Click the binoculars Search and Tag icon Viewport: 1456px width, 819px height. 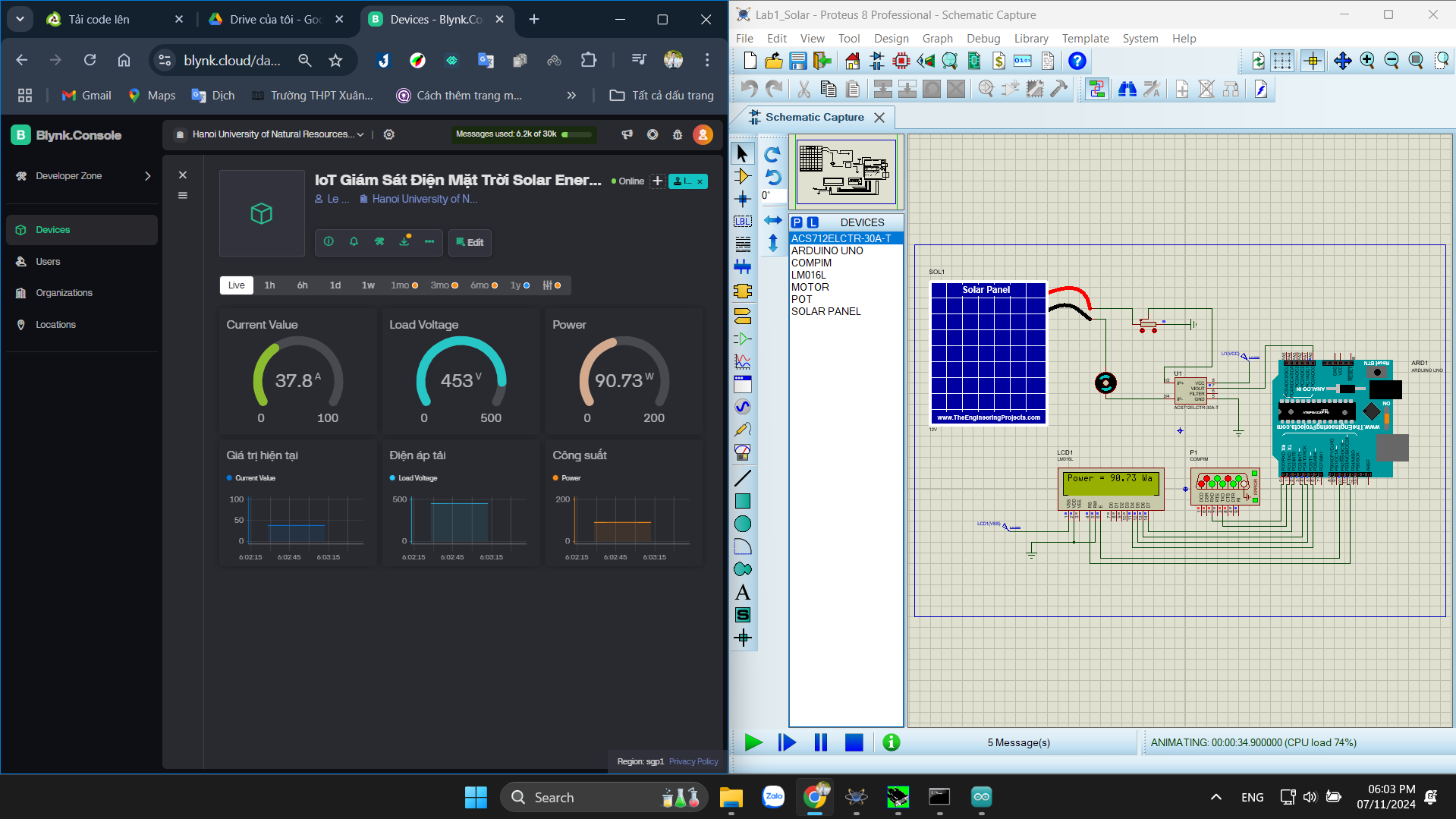point(1127,90)
